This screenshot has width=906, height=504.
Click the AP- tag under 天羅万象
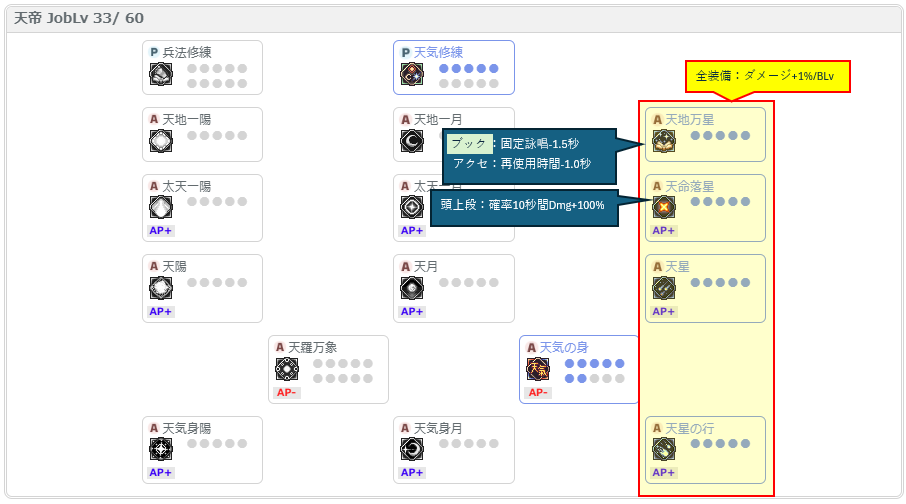[286, 392]
